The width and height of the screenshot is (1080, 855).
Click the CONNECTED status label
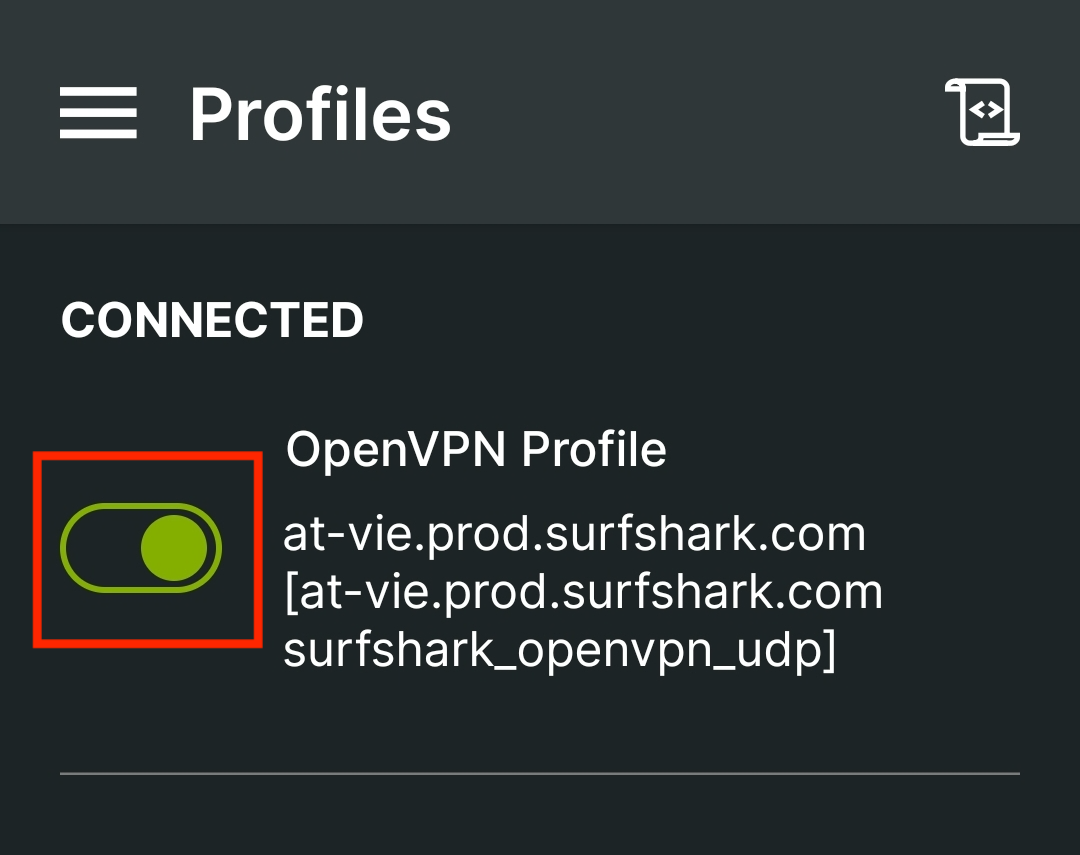click(212, 320)
